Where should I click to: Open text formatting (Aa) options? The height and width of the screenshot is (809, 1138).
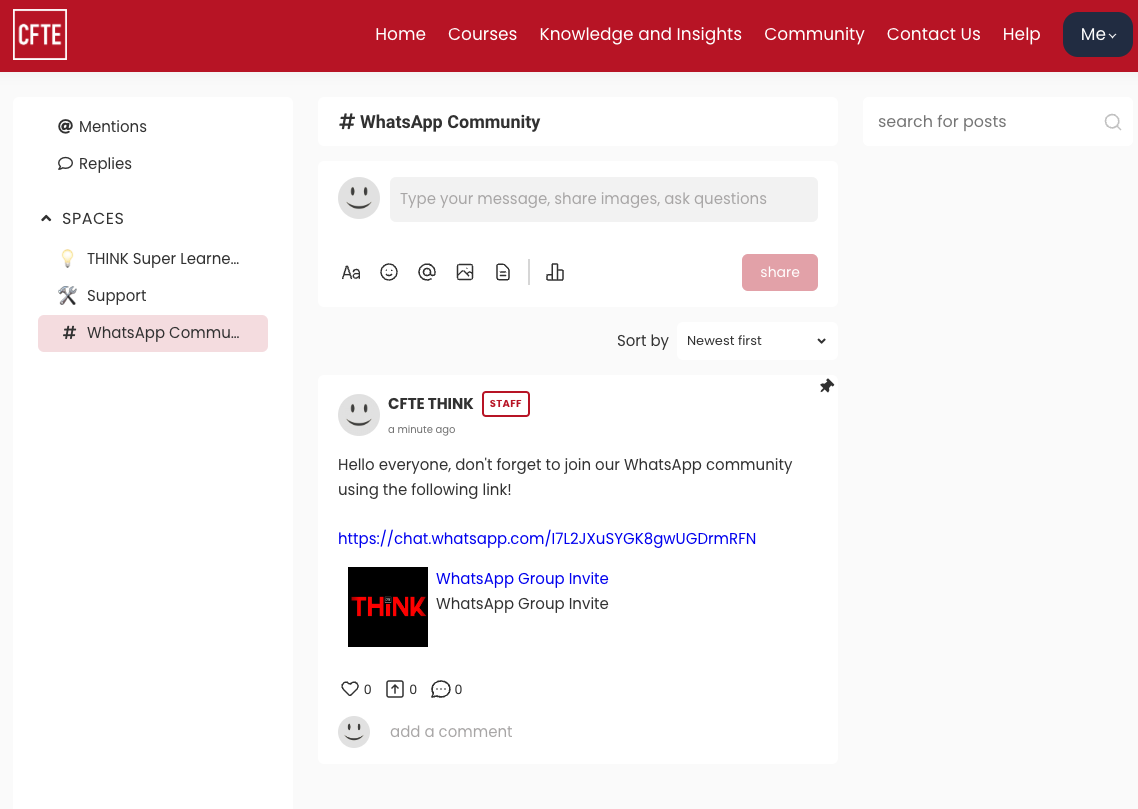click(x=351, y=273)
